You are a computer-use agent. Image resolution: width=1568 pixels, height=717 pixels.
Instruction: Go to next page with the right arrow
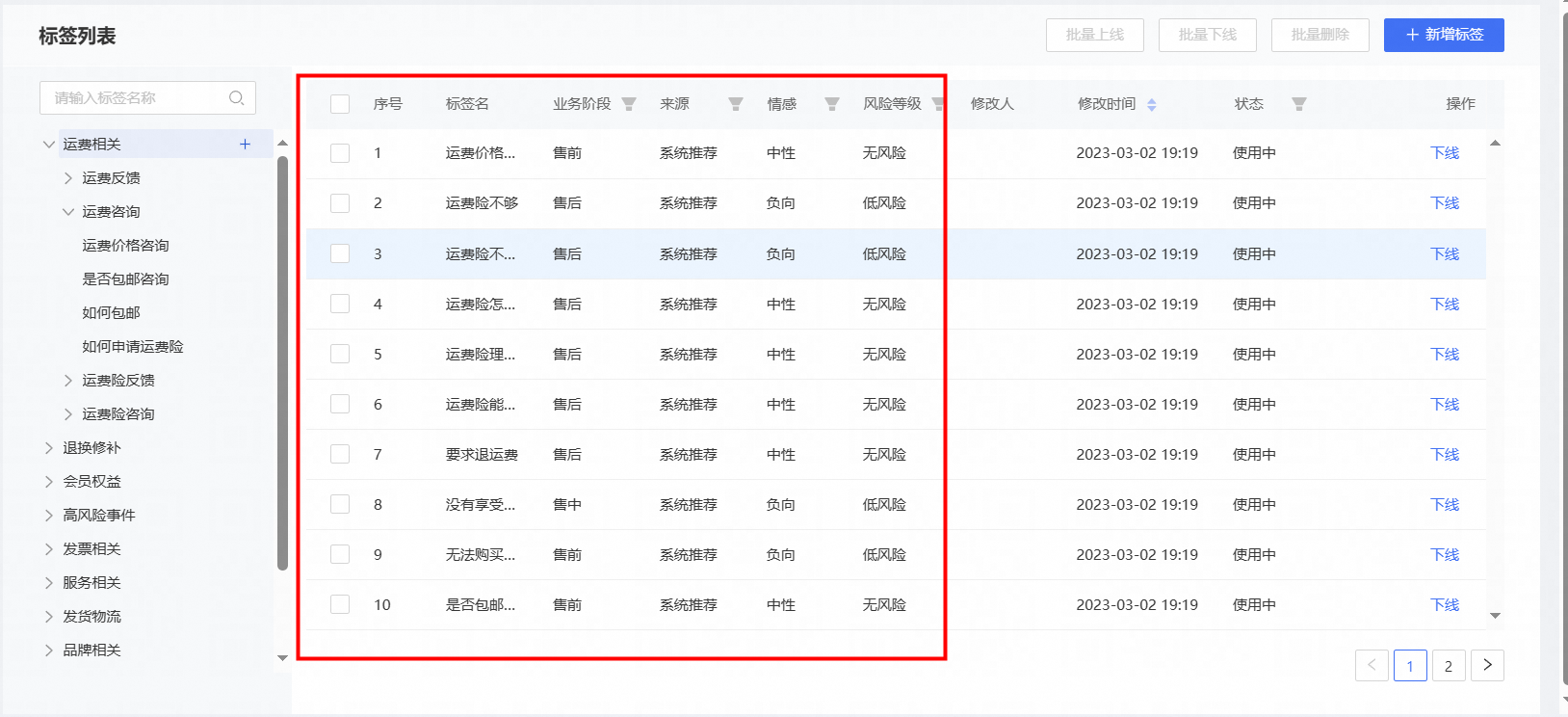point(1487,665)
